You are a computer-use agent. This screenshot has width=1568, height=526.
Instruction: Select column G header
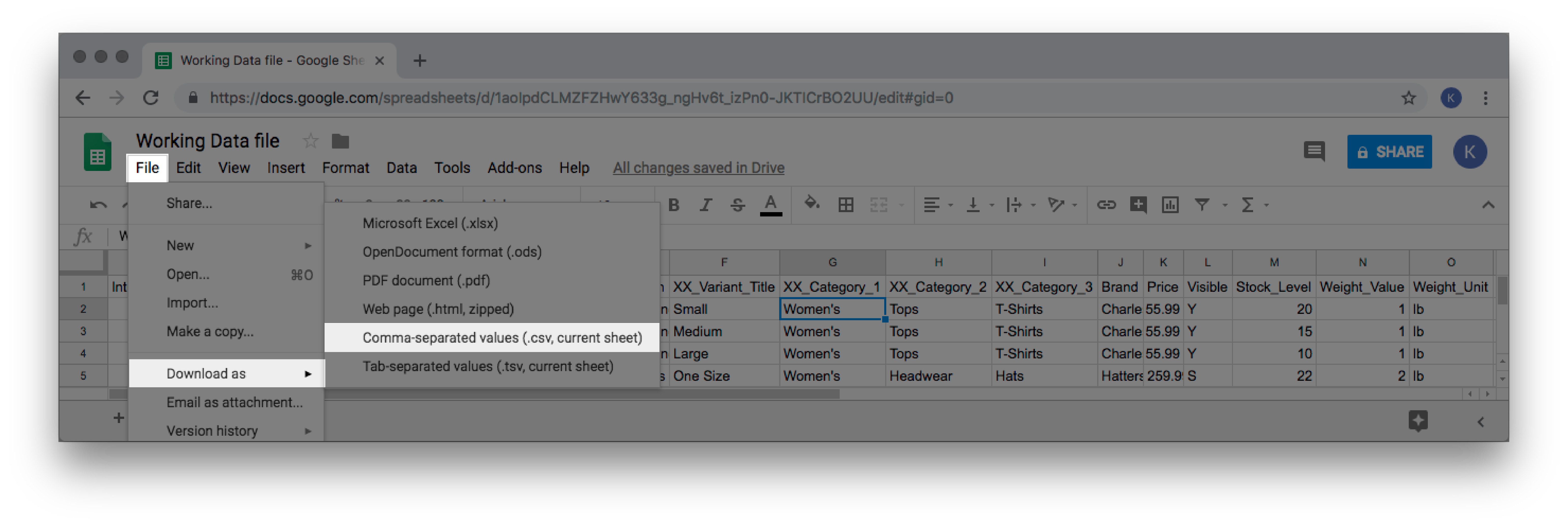[832, 262]
